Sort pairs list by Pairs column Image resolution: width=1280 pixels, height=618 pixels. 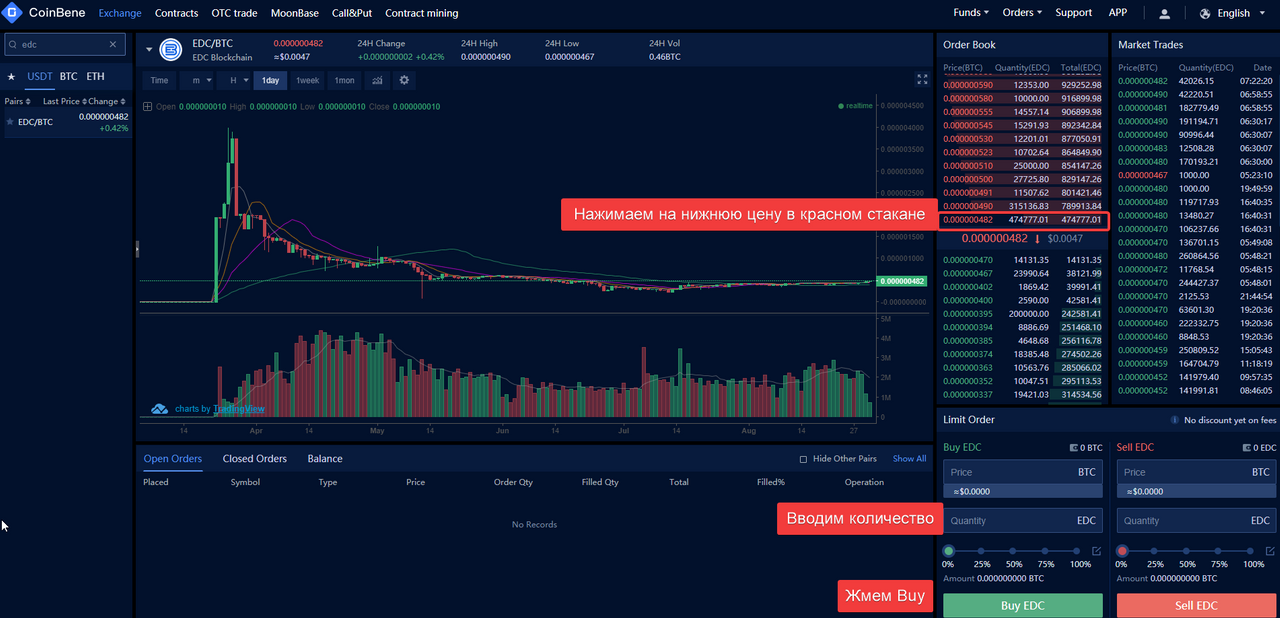(17, 101)
